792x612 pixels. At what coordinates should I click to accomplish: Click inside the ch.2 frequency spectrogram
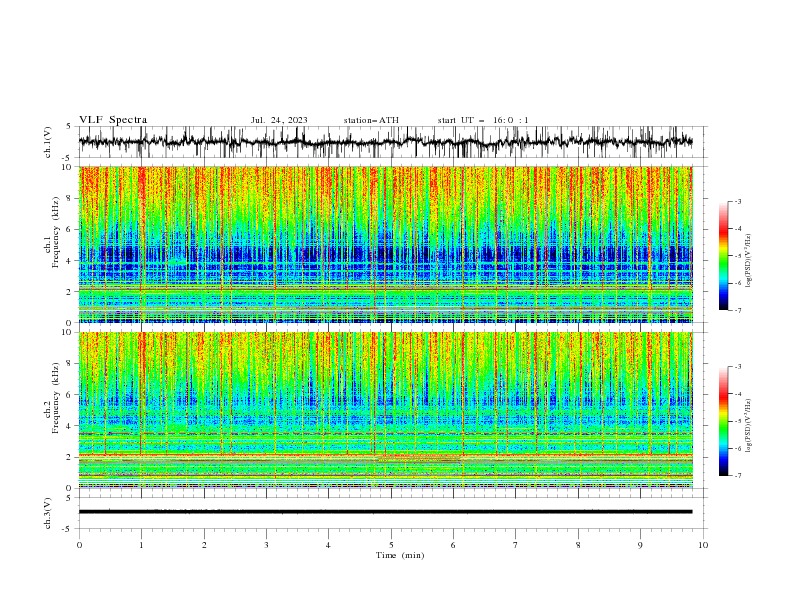coord(386,410)
